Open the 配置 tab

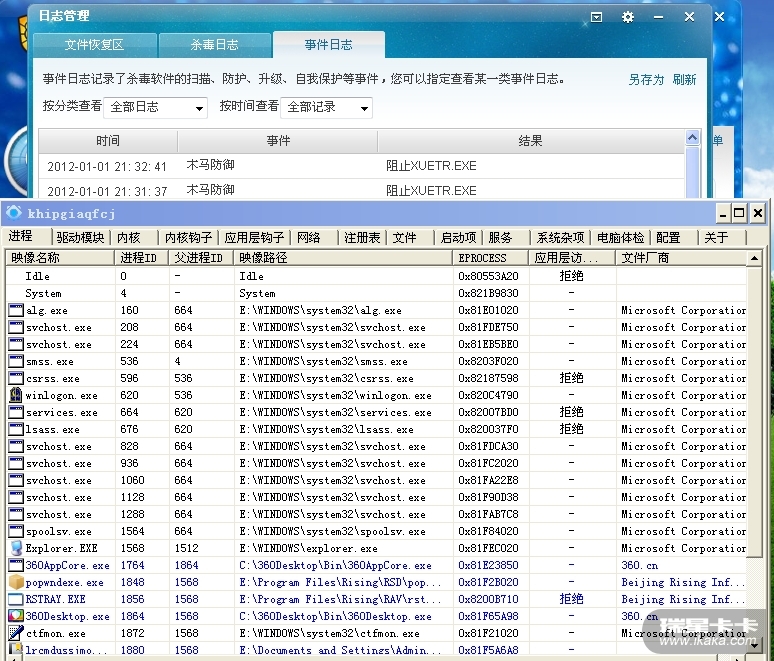tap(668, 237)
